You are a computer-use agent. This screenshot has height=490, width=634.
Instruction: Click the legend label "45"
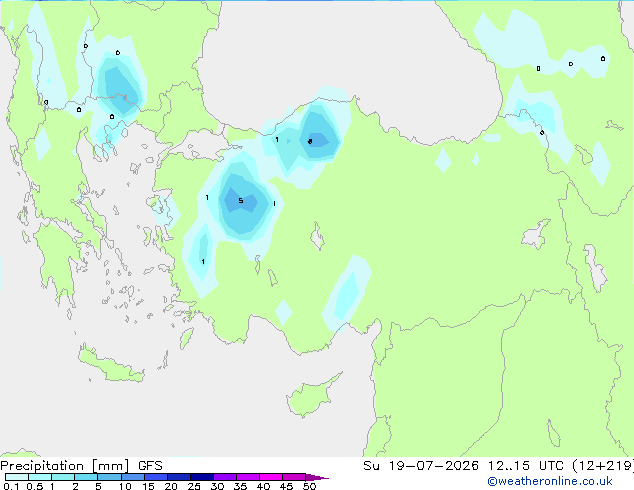tap(286, 486)
